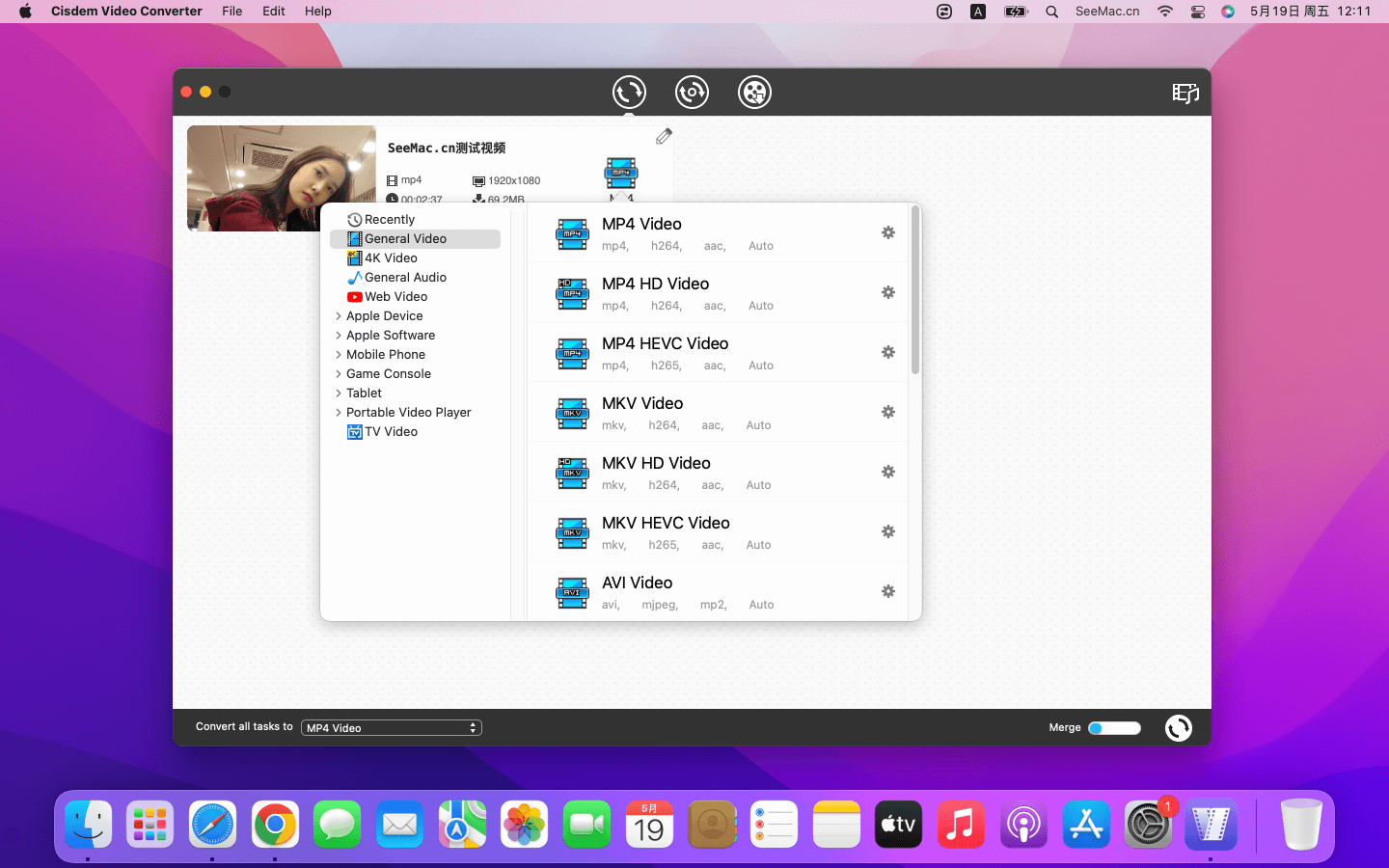Open settings gear for MP4 HD Video
Viewport: 1389px width, 868px height.
pos(887,292)
